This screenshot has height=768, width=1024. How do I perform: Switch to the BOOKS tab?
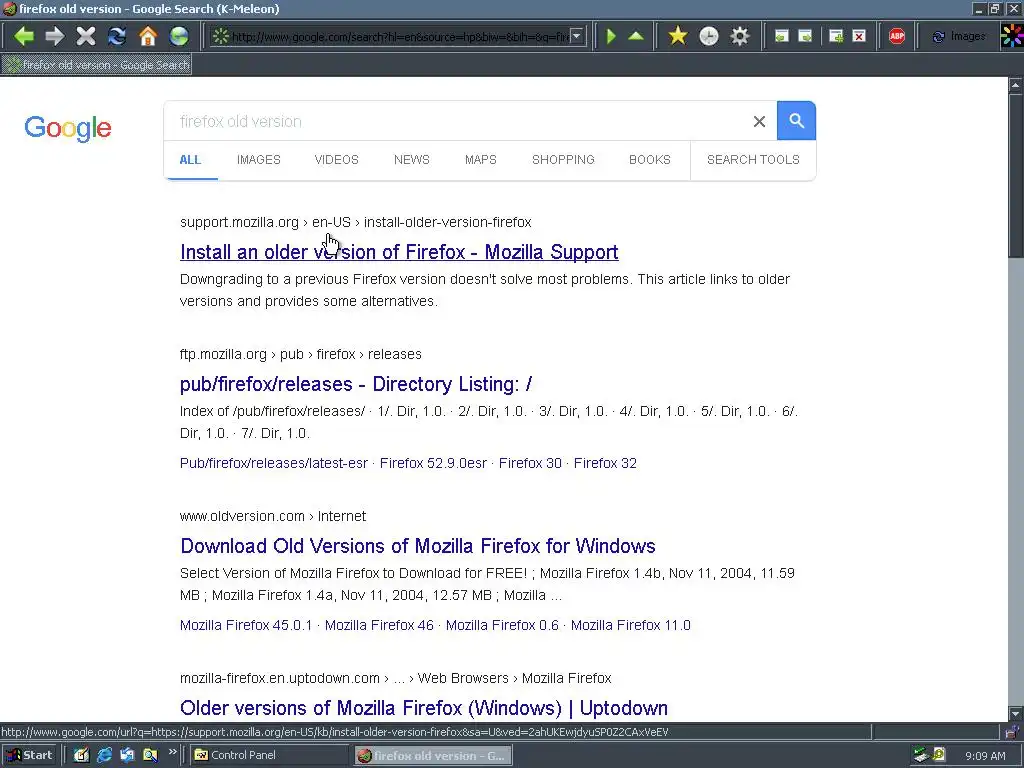click(x=650, y=159)
